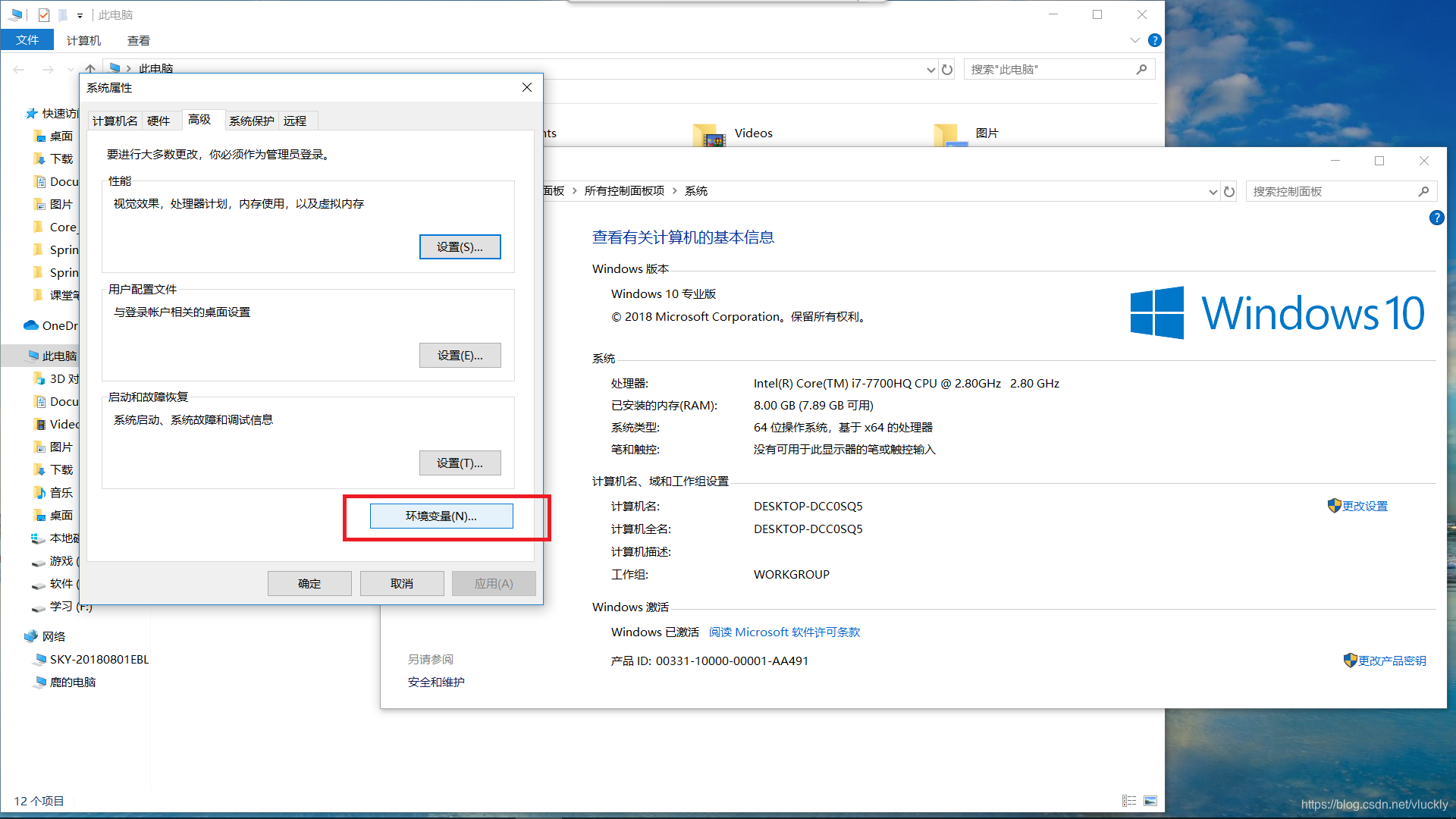Viewport: 1456px width, 819px height.
Task: Go back in Explorer navigation
Action: pos(19,70)
